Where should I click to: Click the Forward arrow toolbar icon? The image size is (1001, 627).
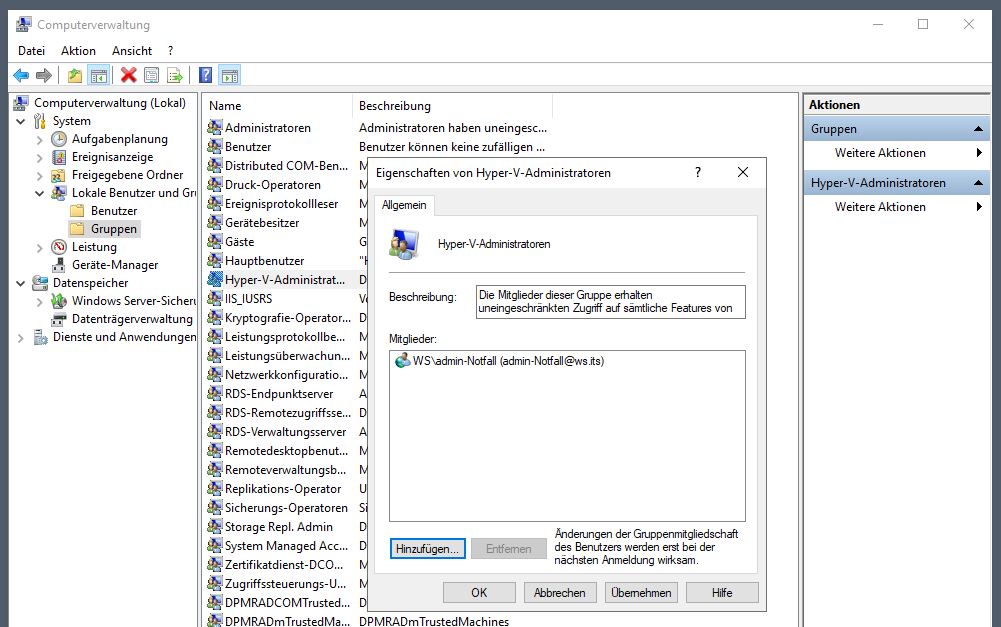tap(44, 75)
